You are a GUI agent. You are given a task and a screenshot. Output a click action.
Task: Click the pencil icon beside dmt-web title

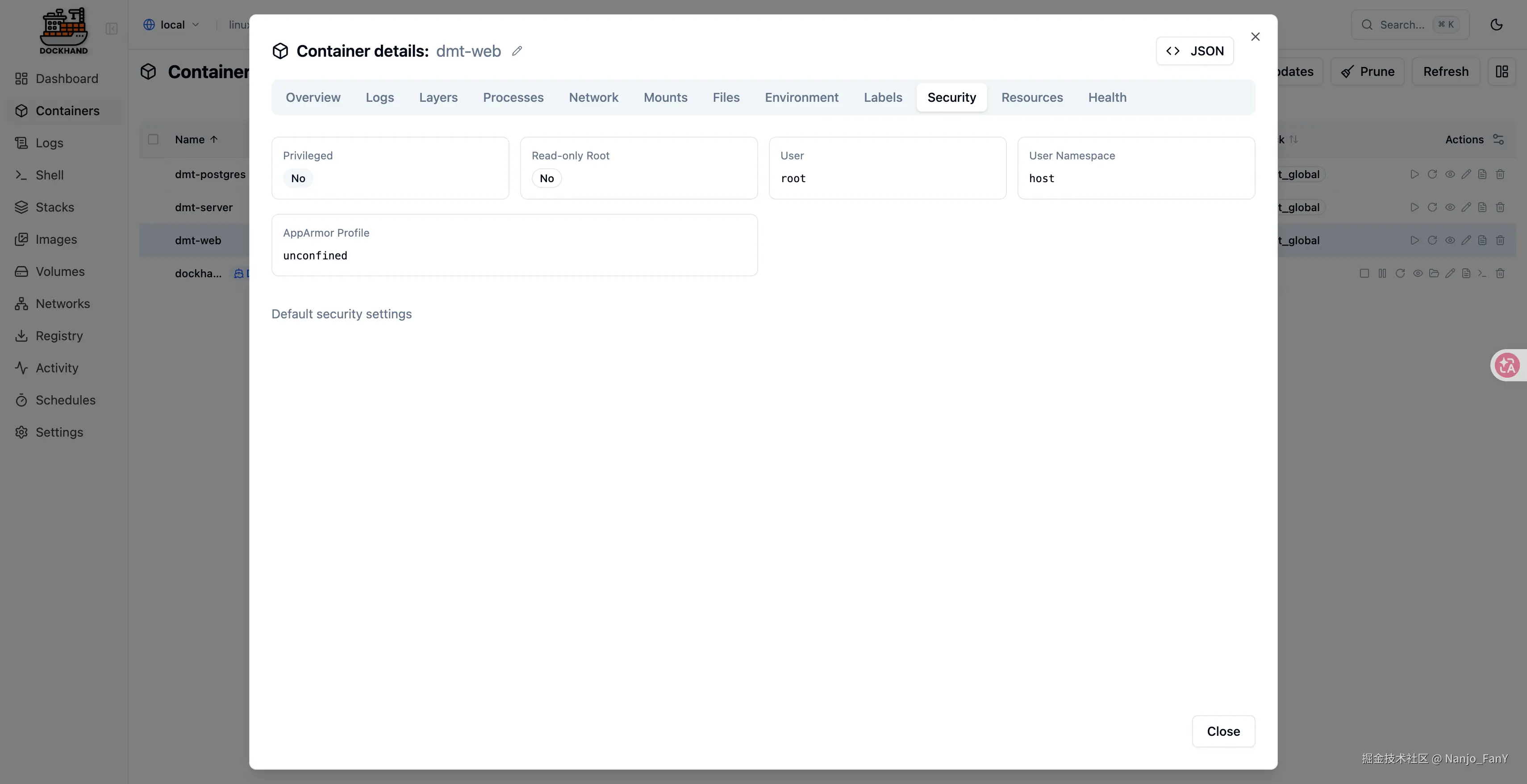[x=517, y=51]
